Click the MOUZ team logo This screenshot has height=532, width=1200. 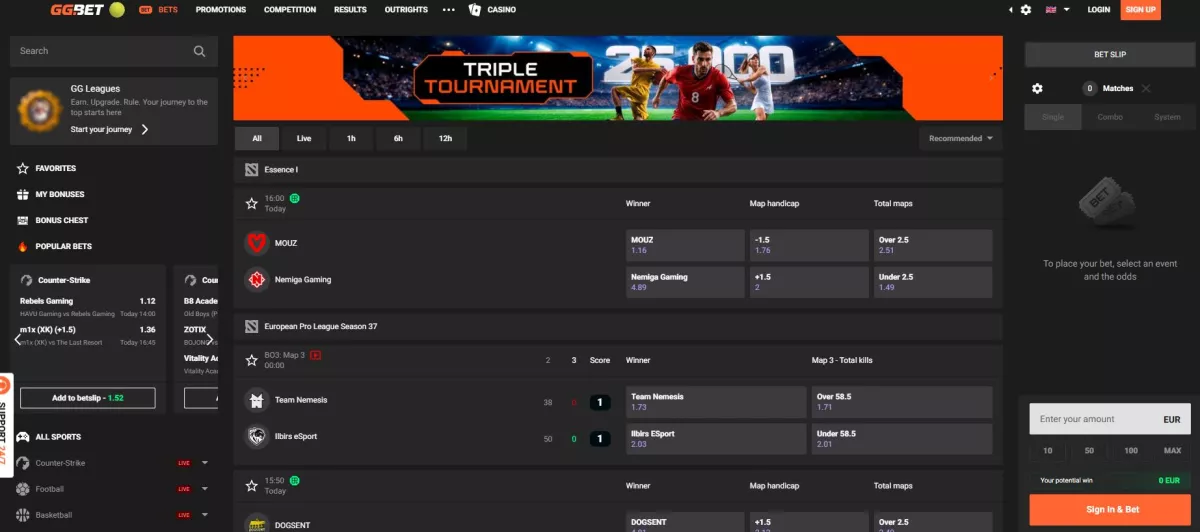257,243
